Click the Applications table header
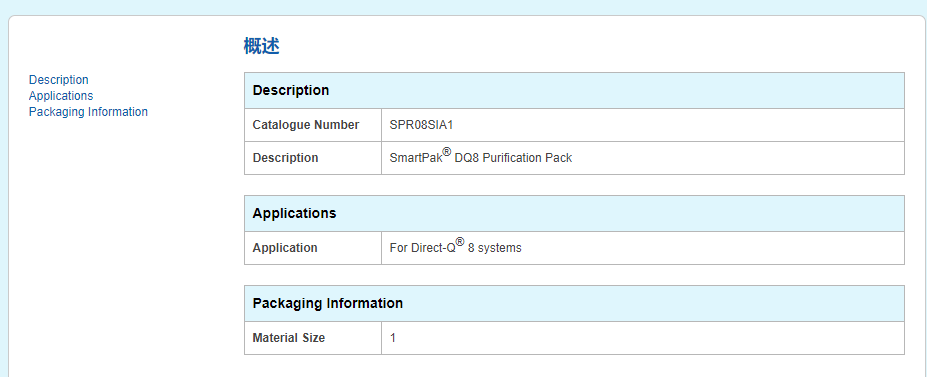 point(574,213)
